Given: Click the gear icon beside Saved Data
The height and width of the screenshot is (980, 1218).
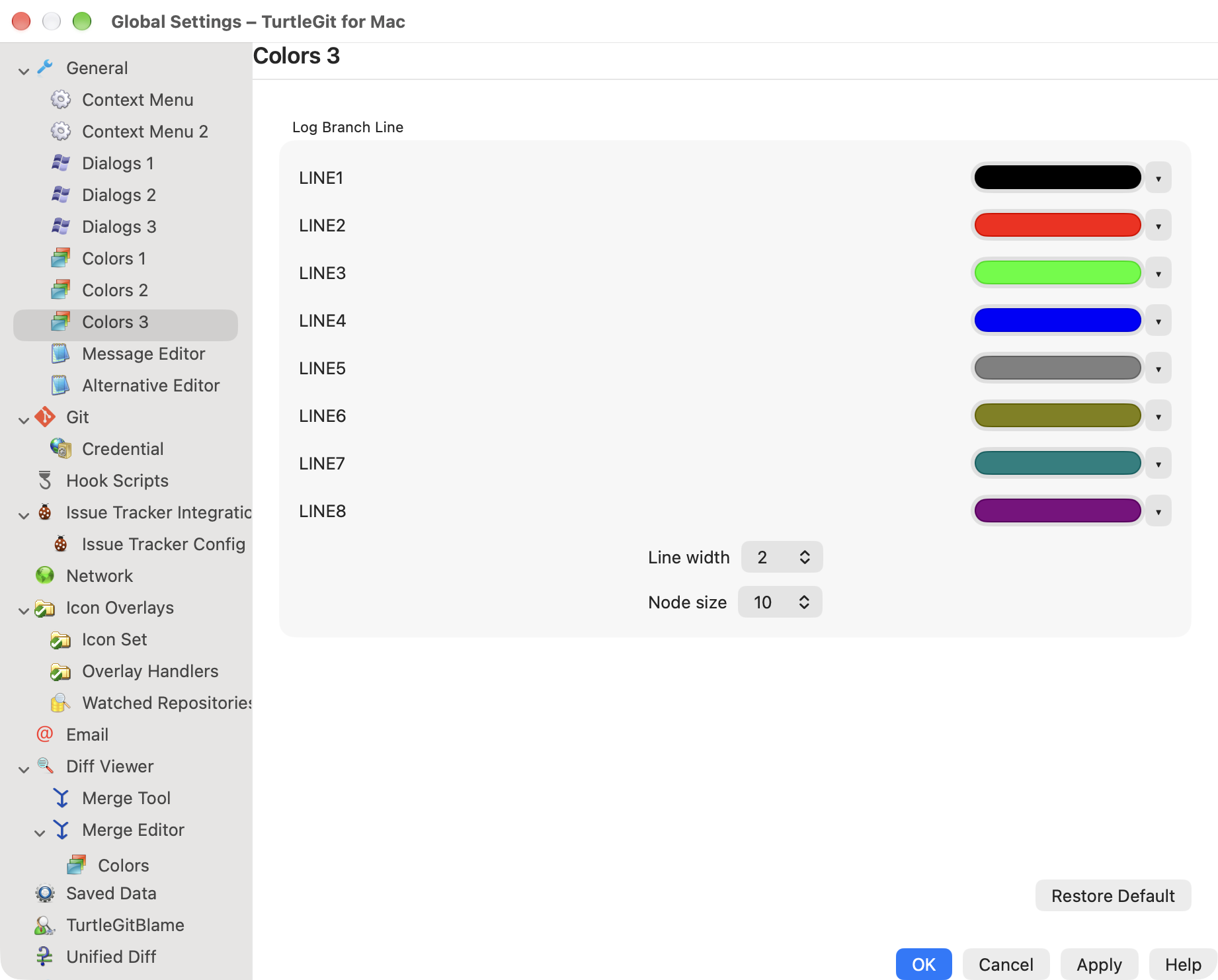Looking at the screenshot, I should (x=45, y=893).
